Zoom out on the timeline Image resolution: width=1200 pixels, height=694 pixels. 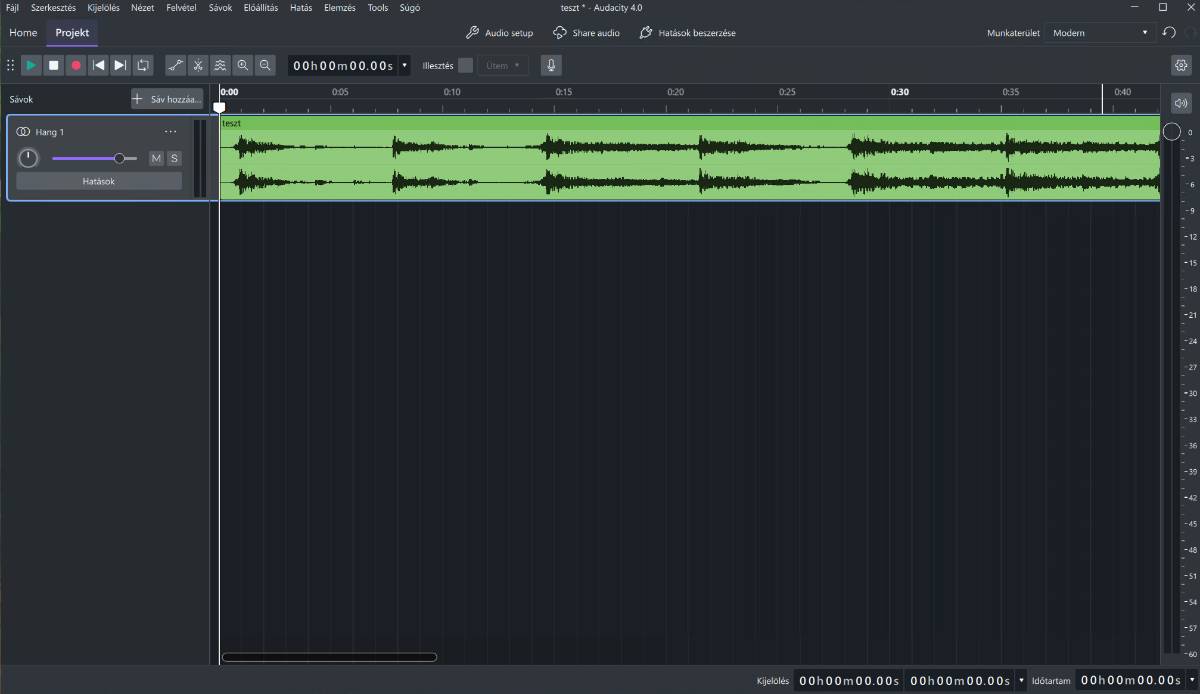[265, 65]
